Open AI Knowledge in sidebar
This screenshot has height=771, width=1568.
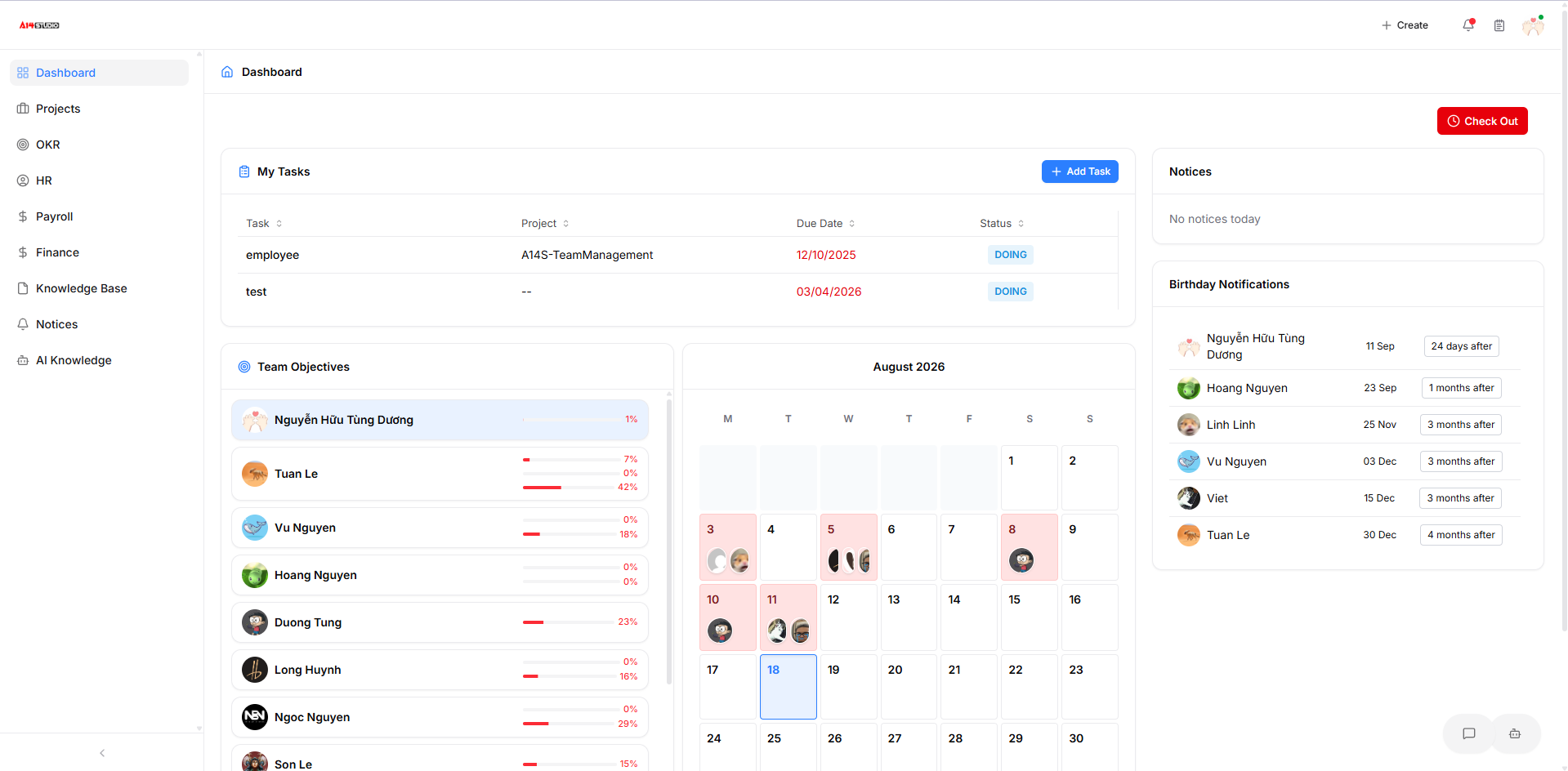[x=99, y=360]
